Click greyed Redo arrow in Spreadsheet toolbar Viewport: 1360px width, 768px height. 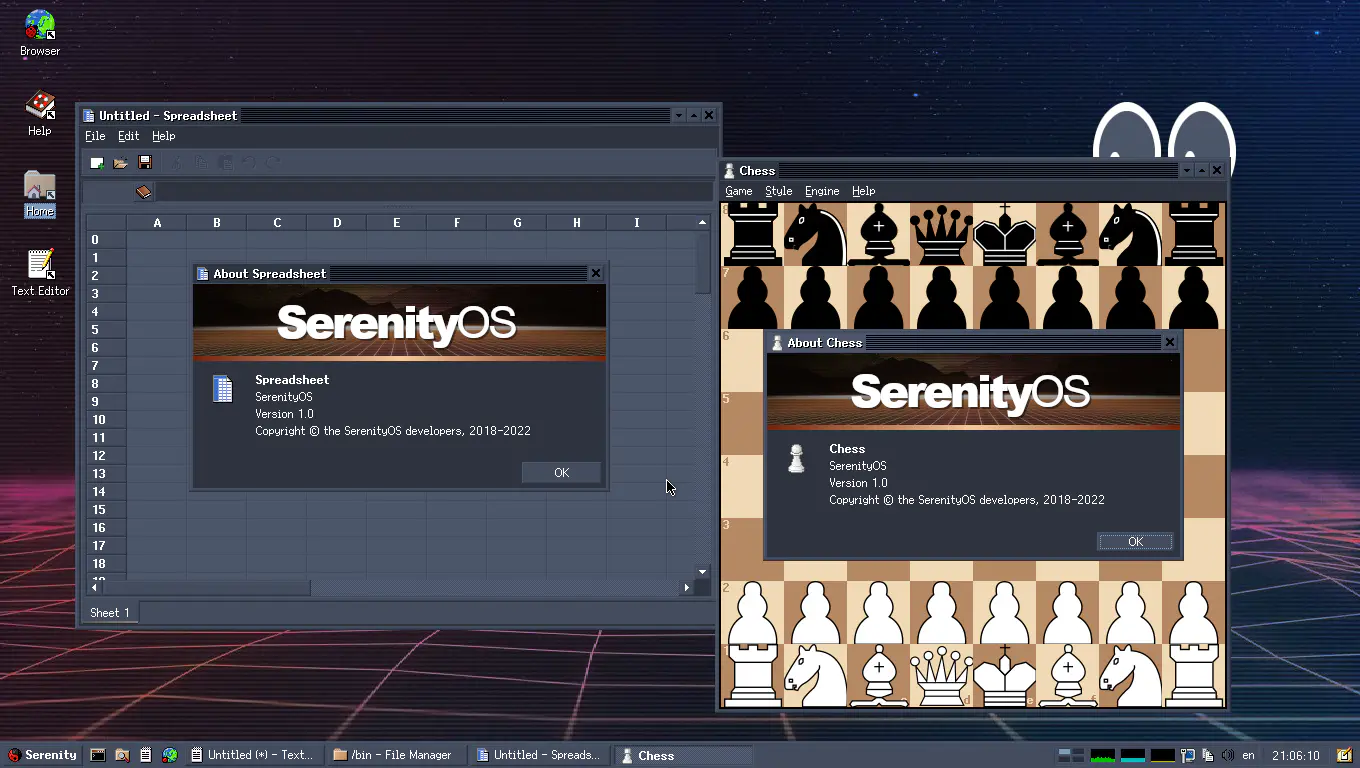tap(273, 163)
